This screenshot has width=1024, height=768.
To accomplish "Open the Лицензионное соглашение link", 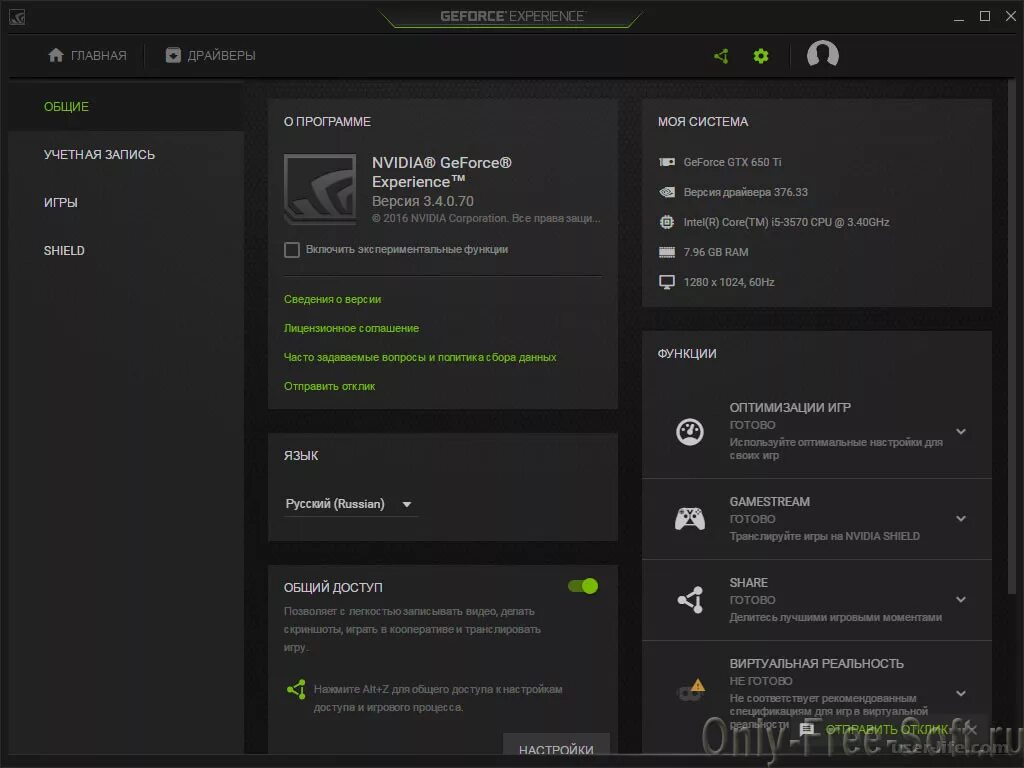I will pos(351,328).
